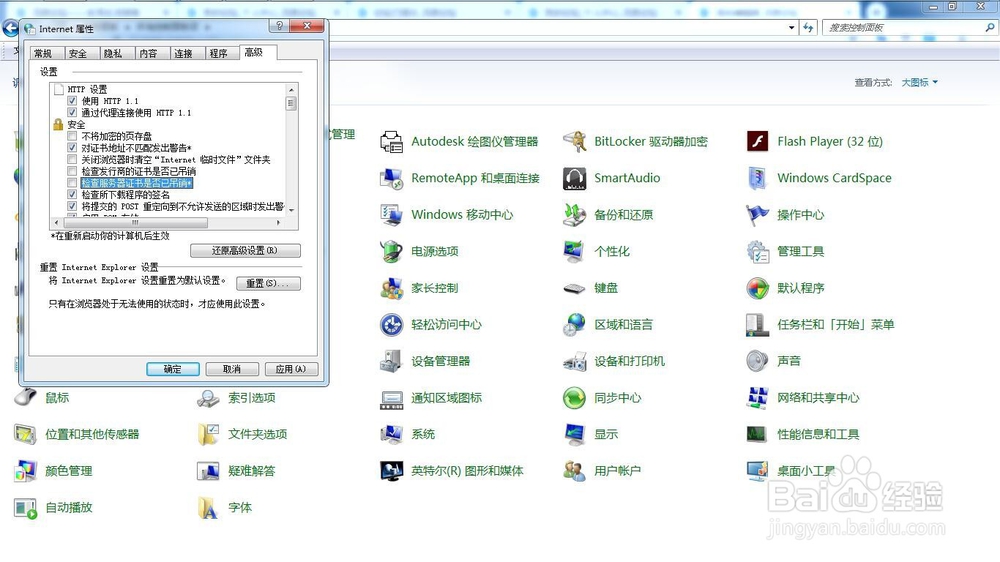Open 鼠标 icon
The height and width of the screenshot is (562, 1000).
pos(26,397)
